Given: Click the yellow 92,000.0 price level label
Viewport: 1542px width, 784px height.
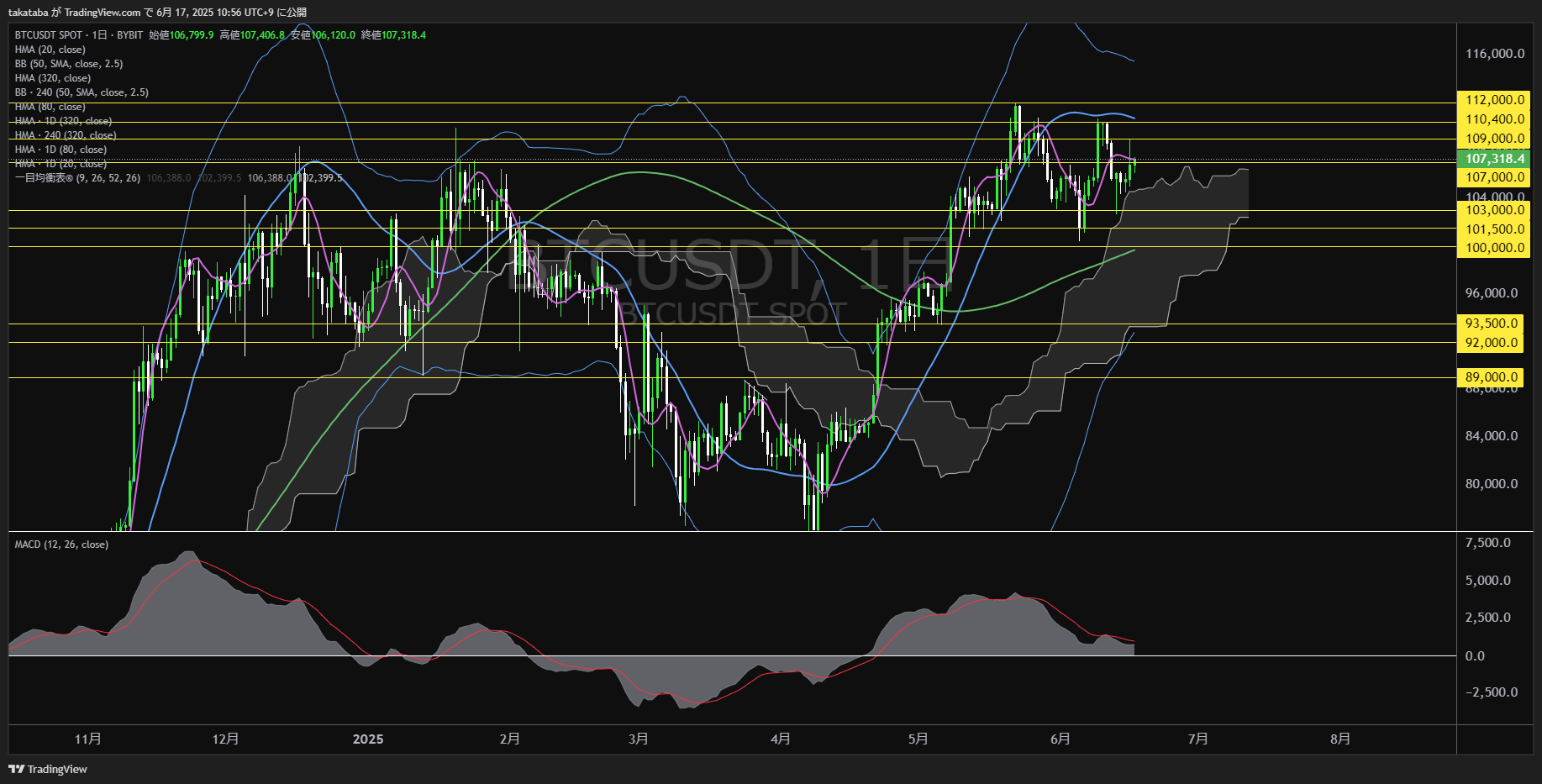Looking at the screenshot, I should (1492, 343).
